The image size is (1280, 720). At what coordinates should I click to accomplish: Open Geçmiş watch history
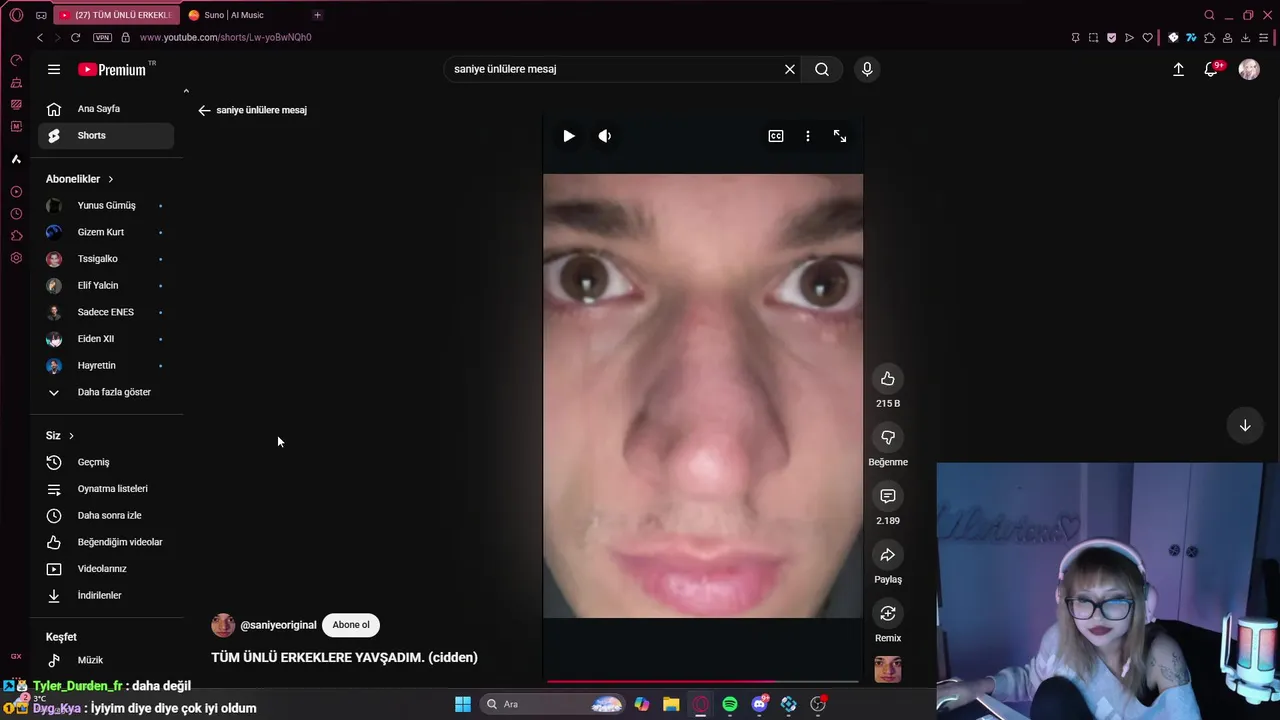[x=106, y=462]
